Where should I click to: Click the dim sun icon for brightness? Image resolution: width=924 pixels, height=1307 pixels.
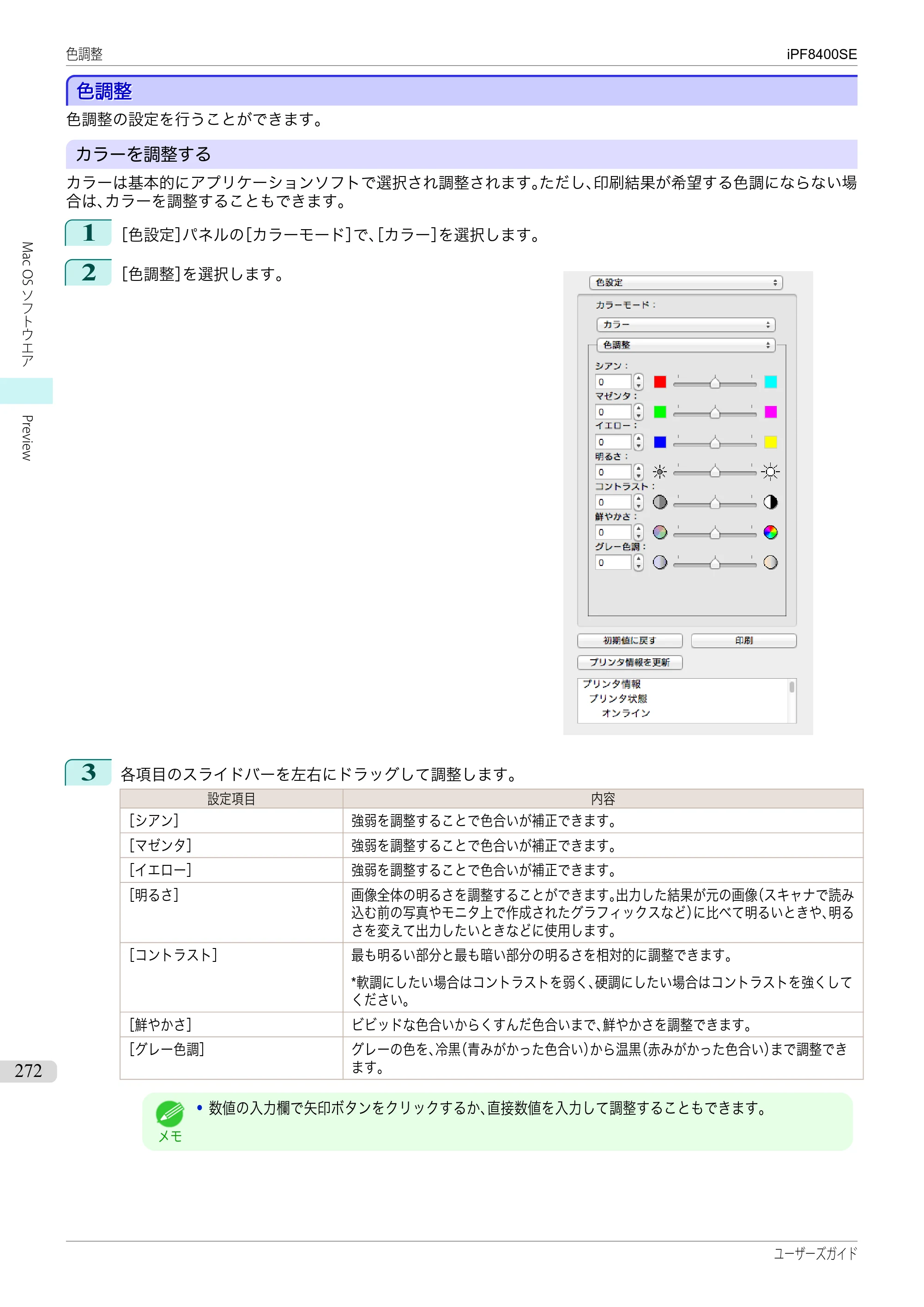tap(660, 472)
